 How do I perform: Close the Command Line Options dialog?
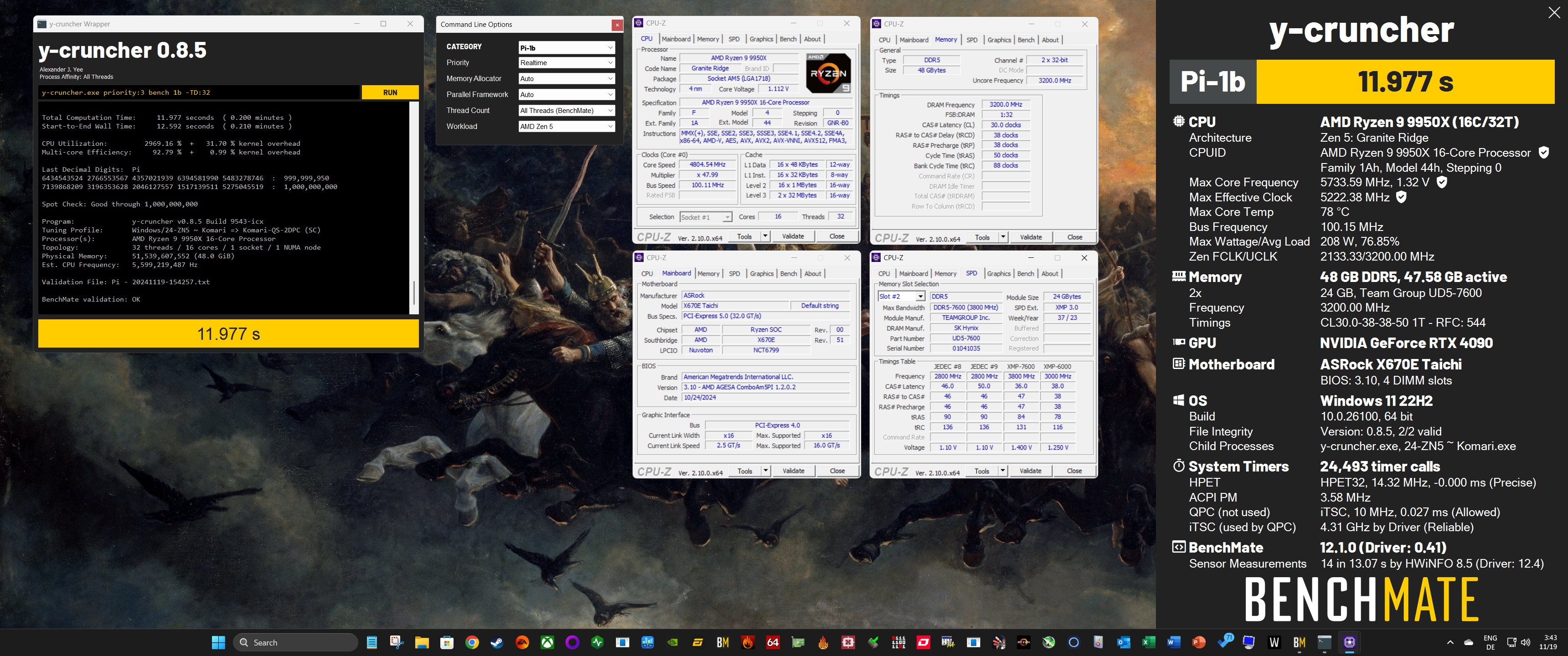click(617, 25)
